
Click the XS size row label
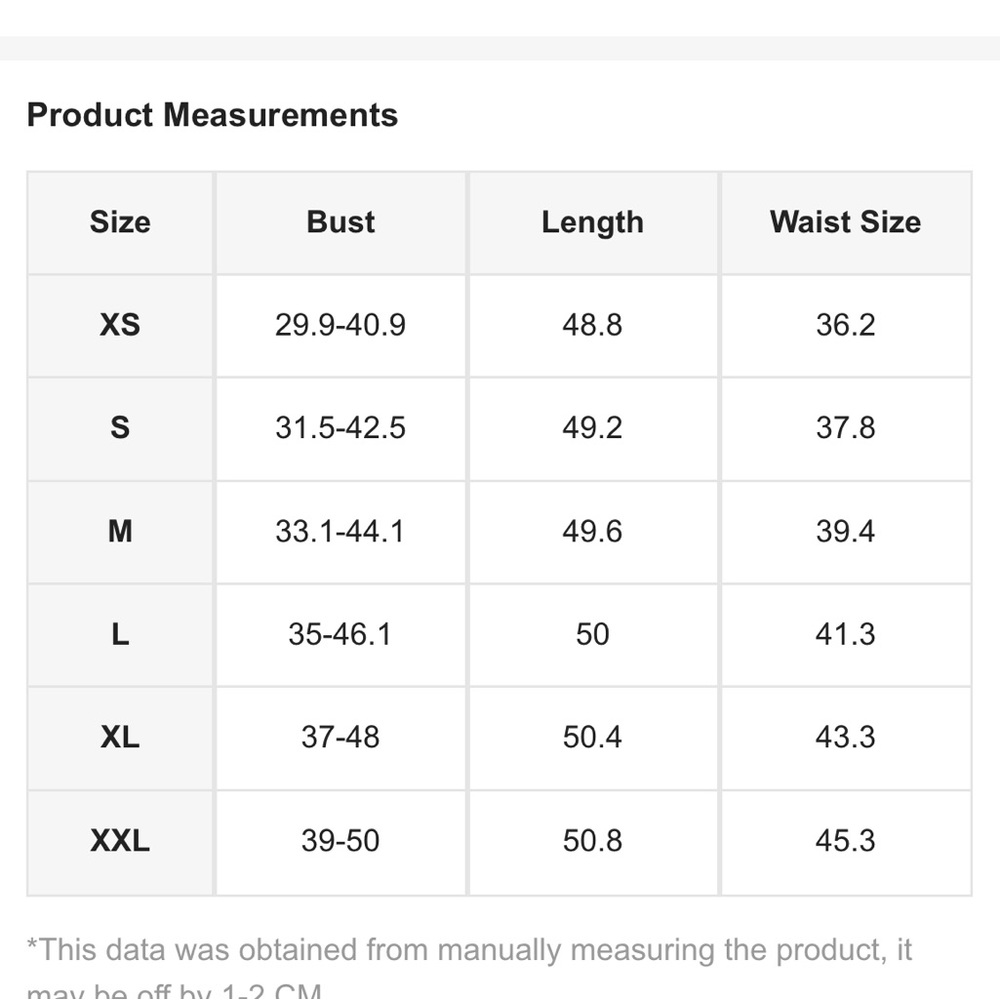tap(120, 325)
